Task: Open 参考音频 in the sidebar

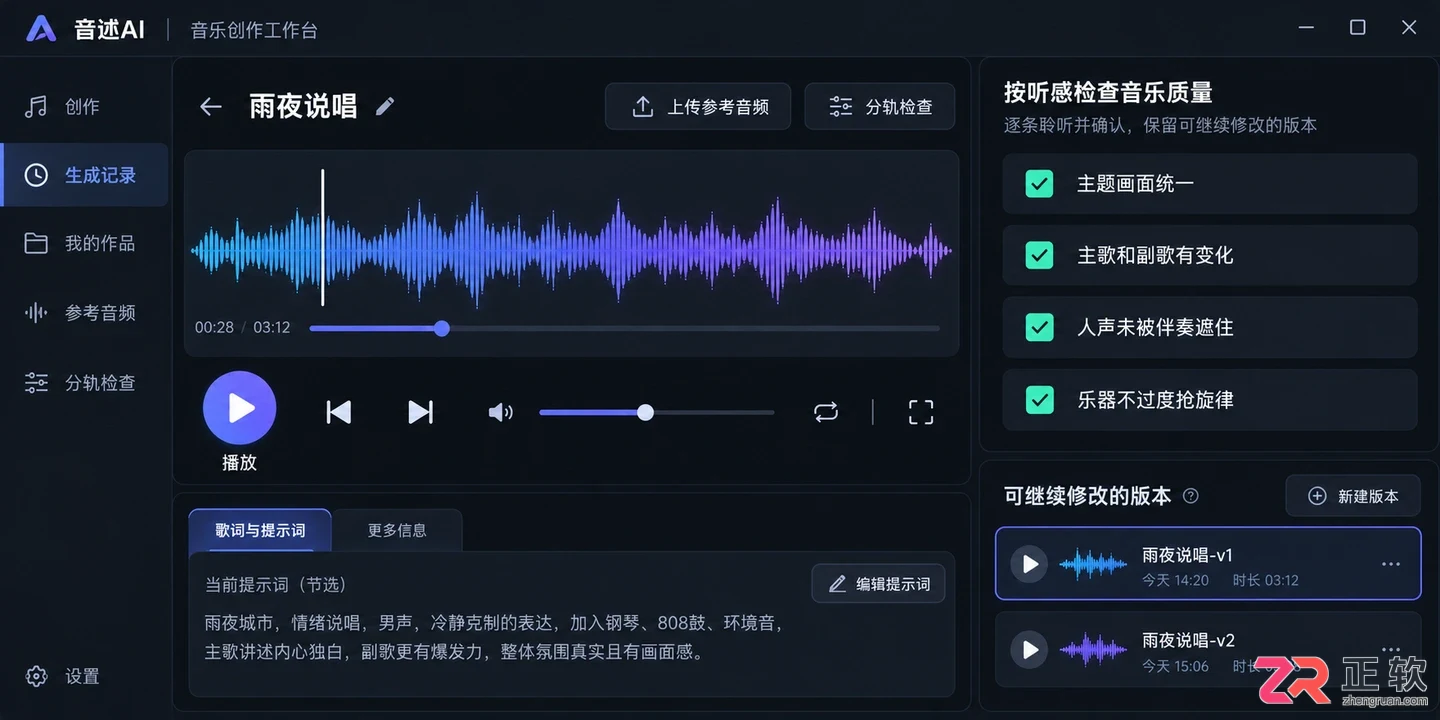Action: (84, 313)
